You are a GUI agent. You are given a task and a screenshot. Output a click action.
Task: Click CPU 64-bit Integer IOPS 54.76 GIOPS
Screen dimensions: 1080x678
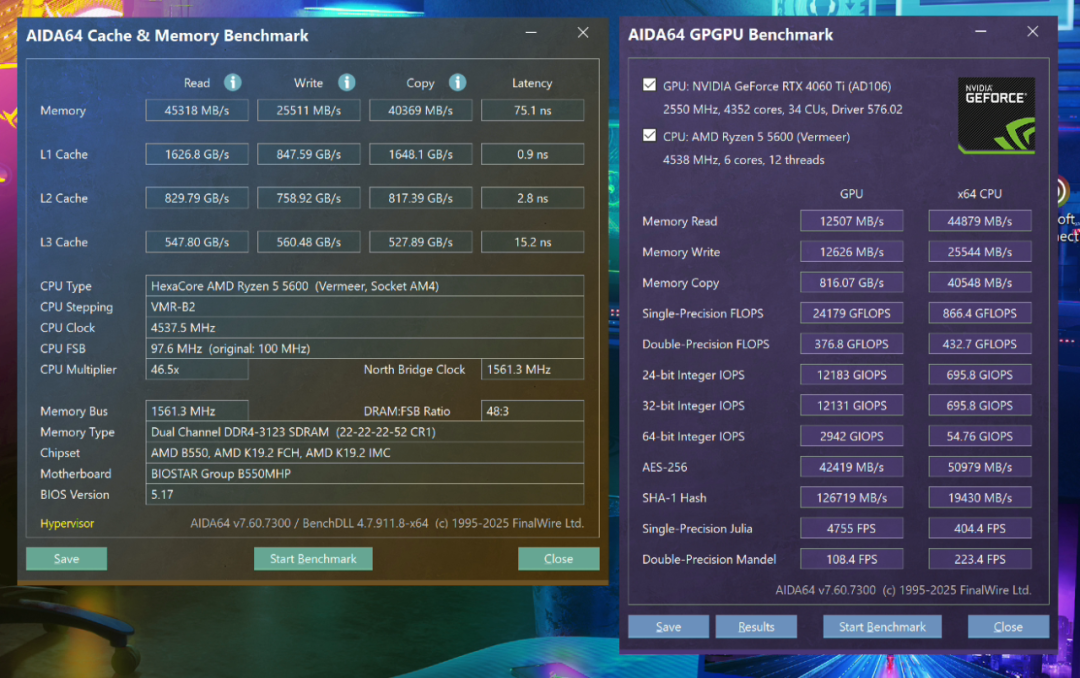(979, 436)
